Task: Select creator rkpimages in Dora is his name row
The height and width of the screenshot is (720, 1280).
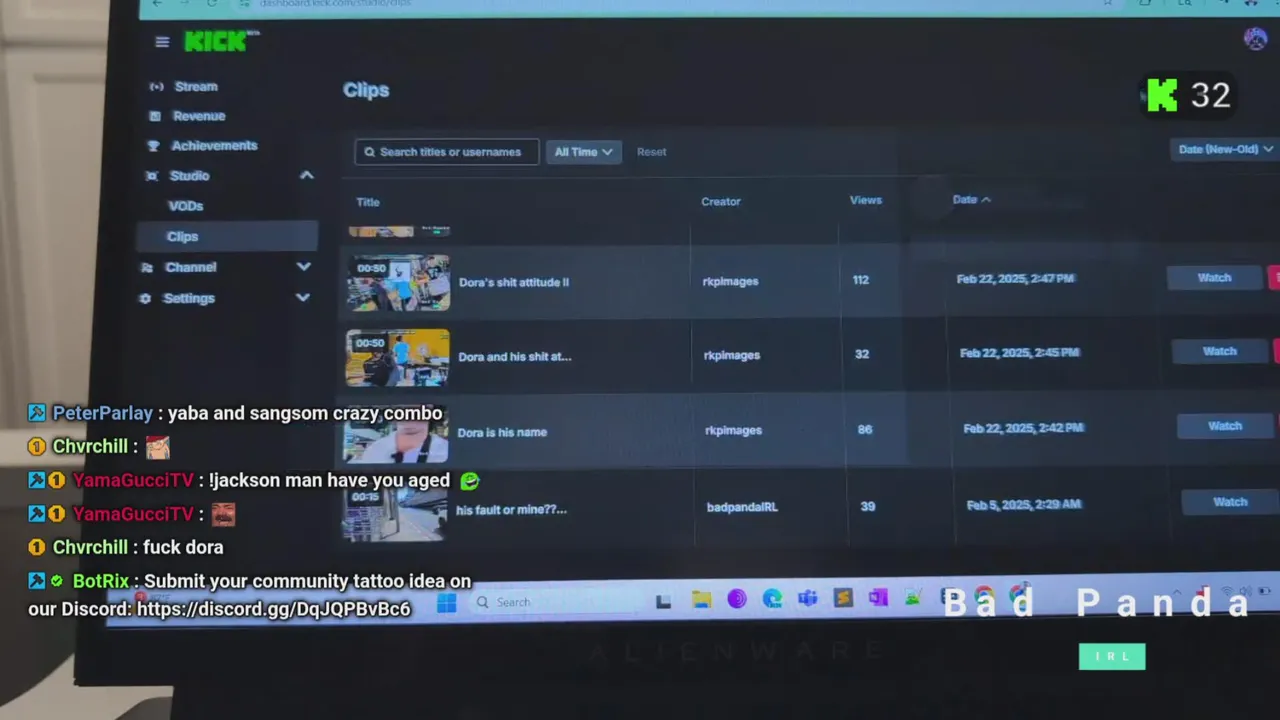Action: [x=733, y=430]
